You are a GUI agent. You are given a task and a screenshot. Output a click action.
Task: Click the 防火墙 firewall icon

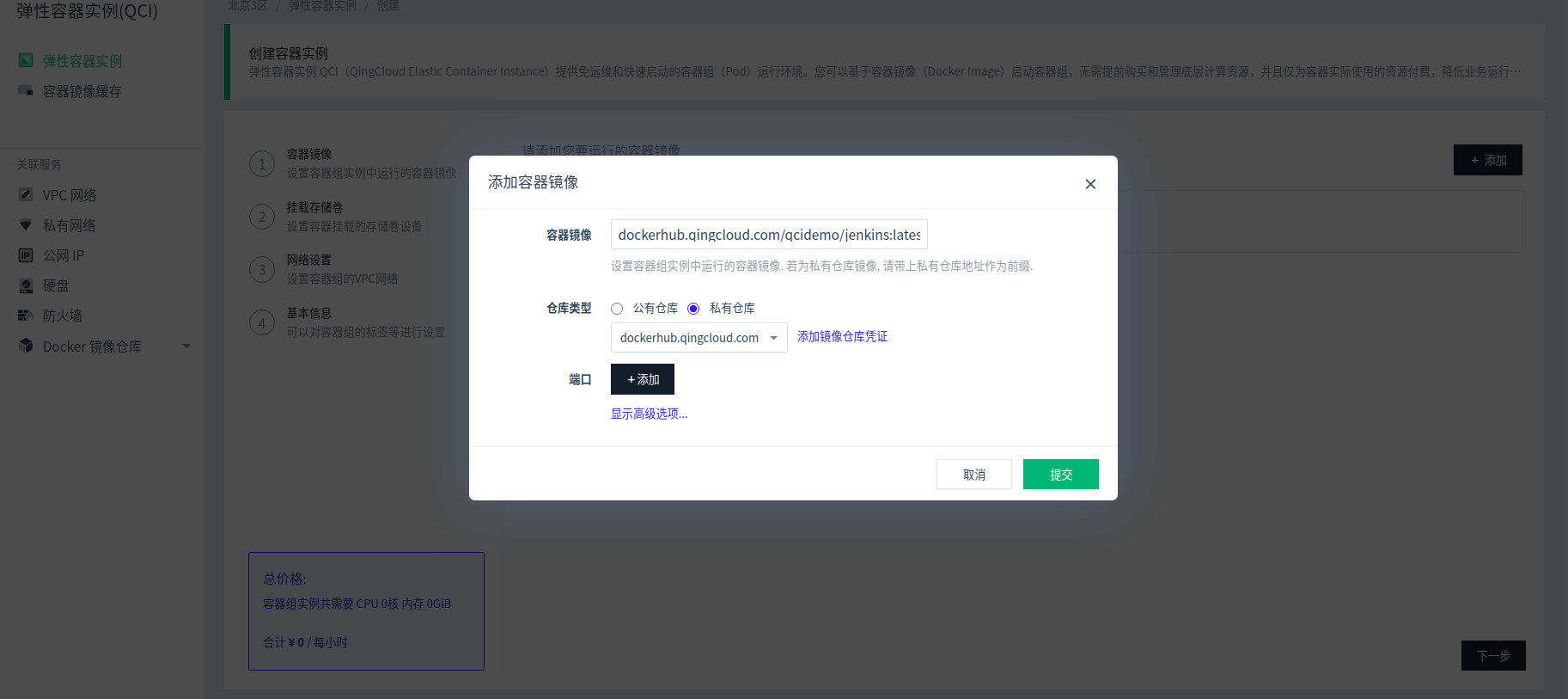tap(26, 316)
